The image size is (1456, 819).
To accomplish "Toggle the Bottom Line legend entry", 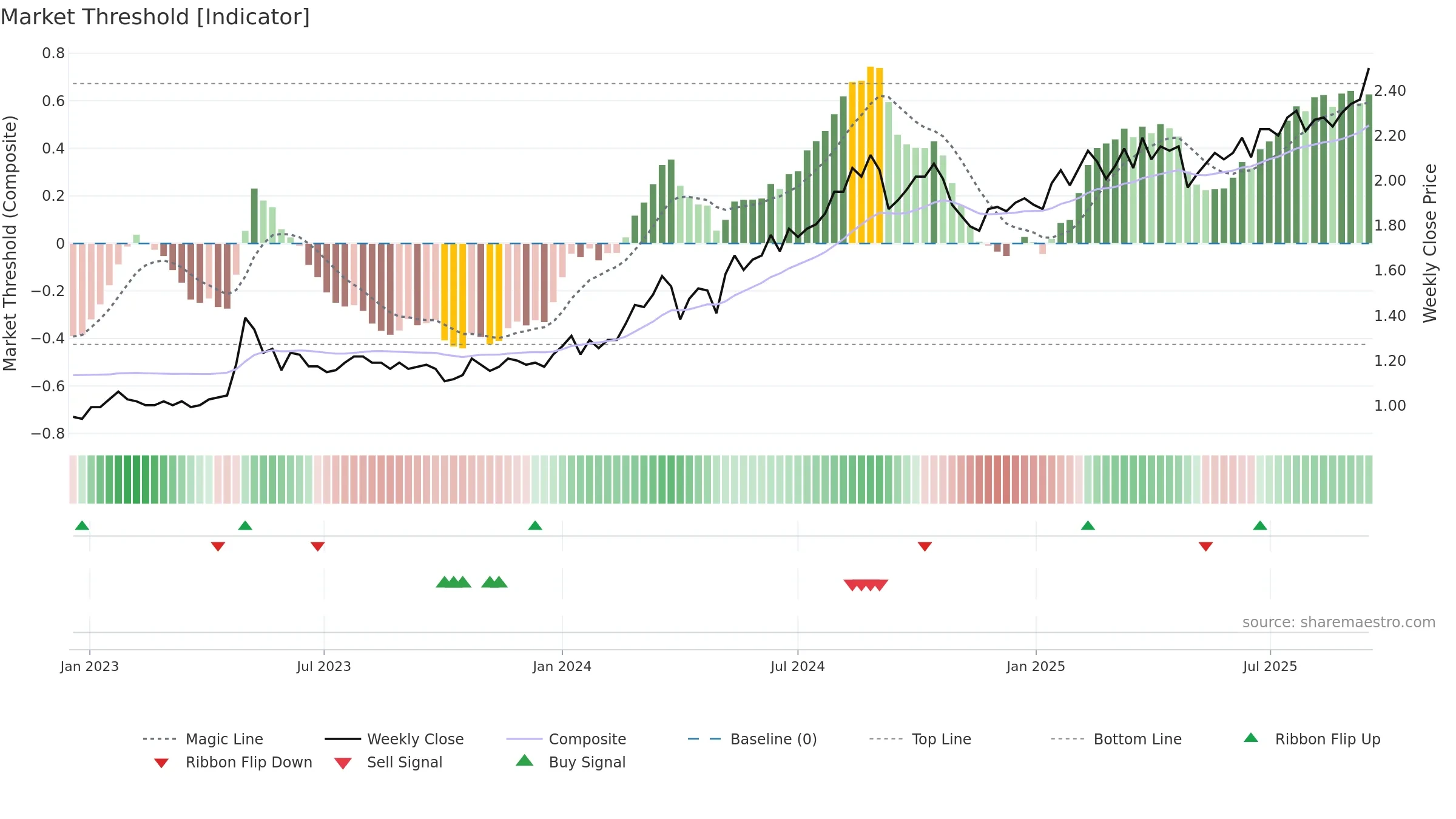I will [1116, 739].
